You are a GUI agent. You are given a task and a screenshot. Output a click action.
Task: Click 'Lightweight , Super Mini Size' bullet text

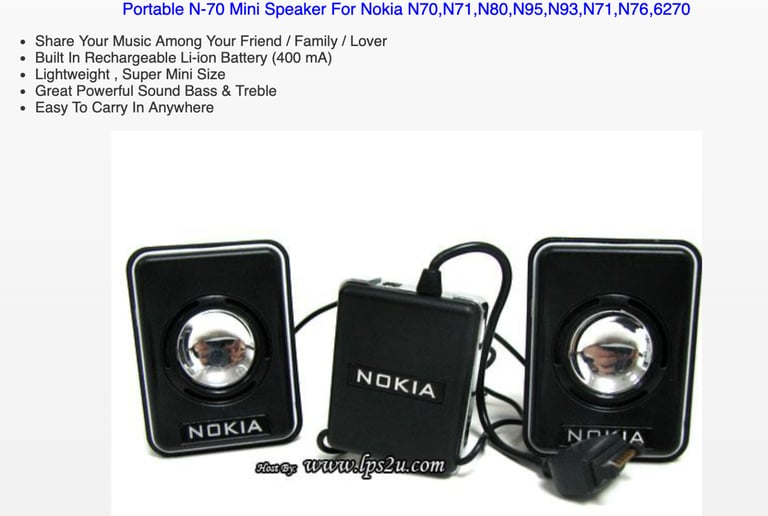click(x=130, y=74)
